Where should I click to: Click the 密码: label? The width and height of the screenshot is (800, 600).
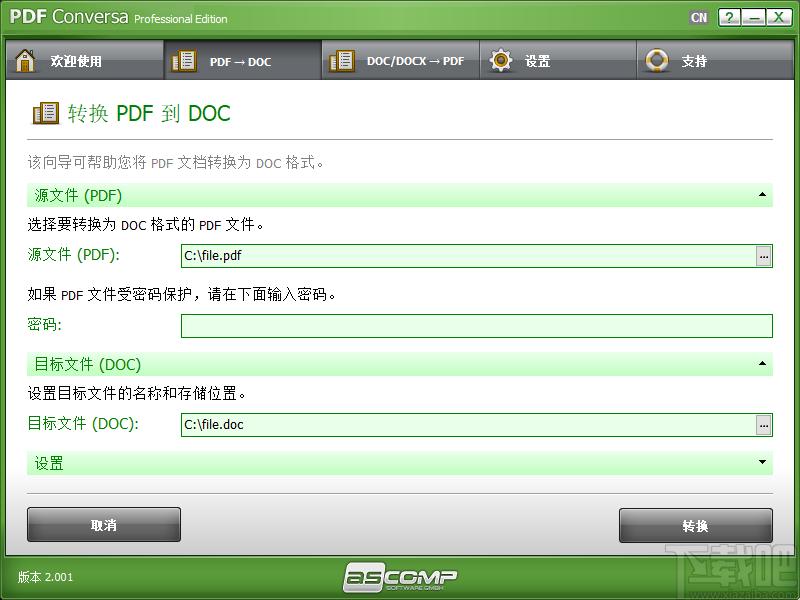pyautogui.click(x=44, y=324)
